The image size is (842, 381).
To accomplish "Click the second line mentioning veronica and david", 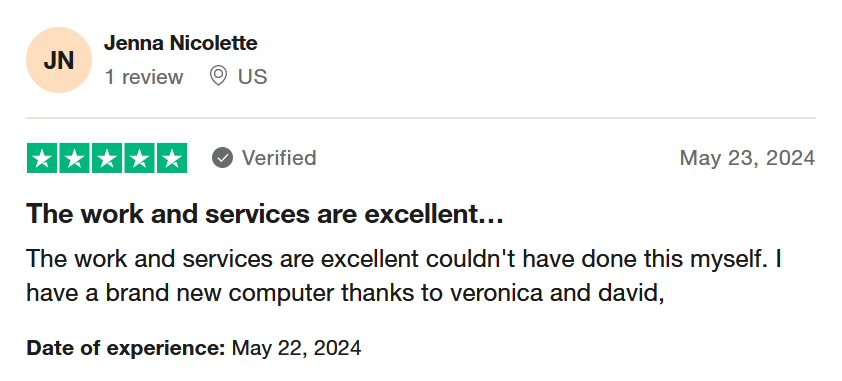I will tap(345, 294).
